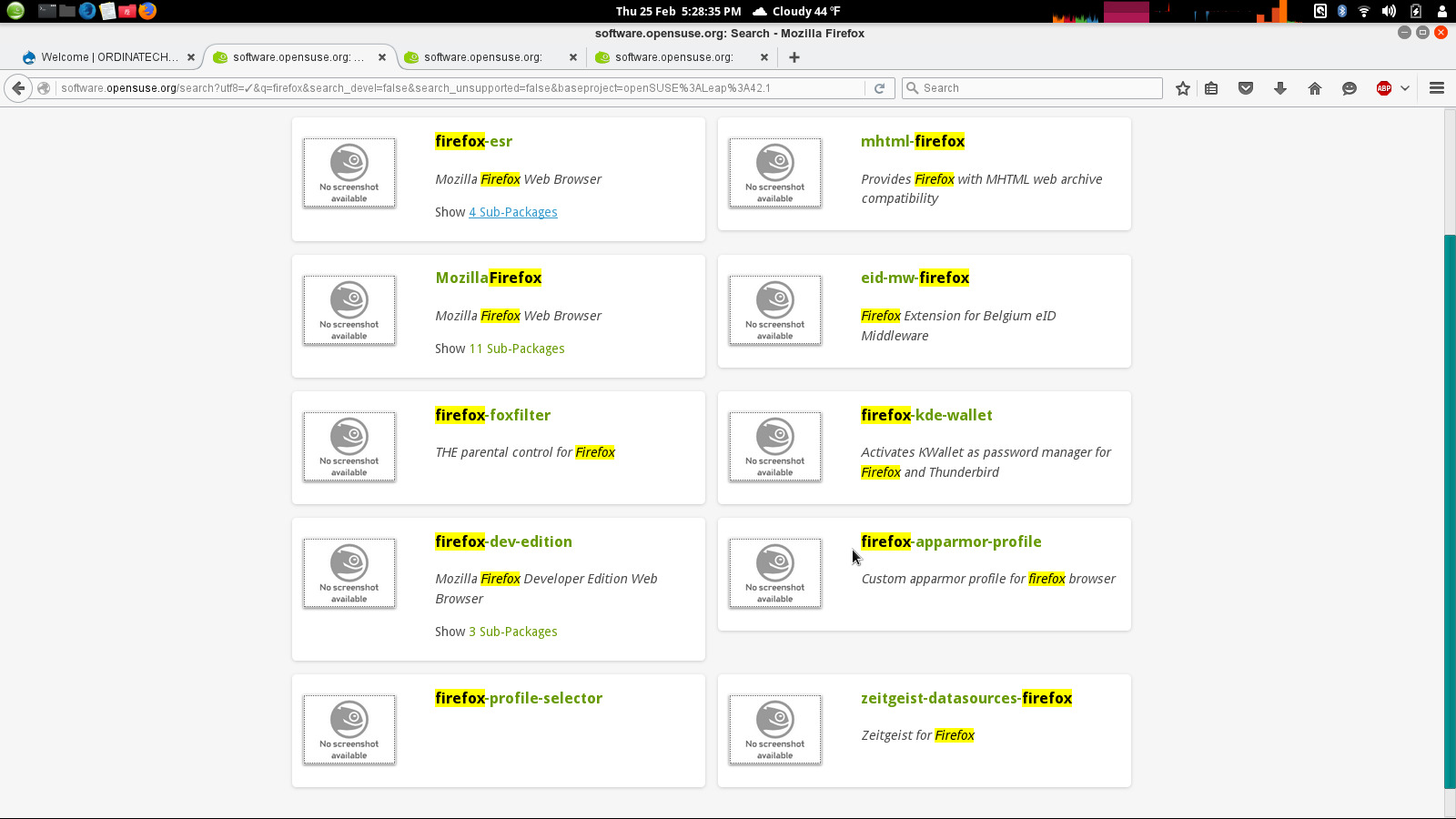This screenshot has width=1456, height=819.
Task: Click the eid-mw-firefox screenshot thumbnail
Action: [x=775, y=310]
